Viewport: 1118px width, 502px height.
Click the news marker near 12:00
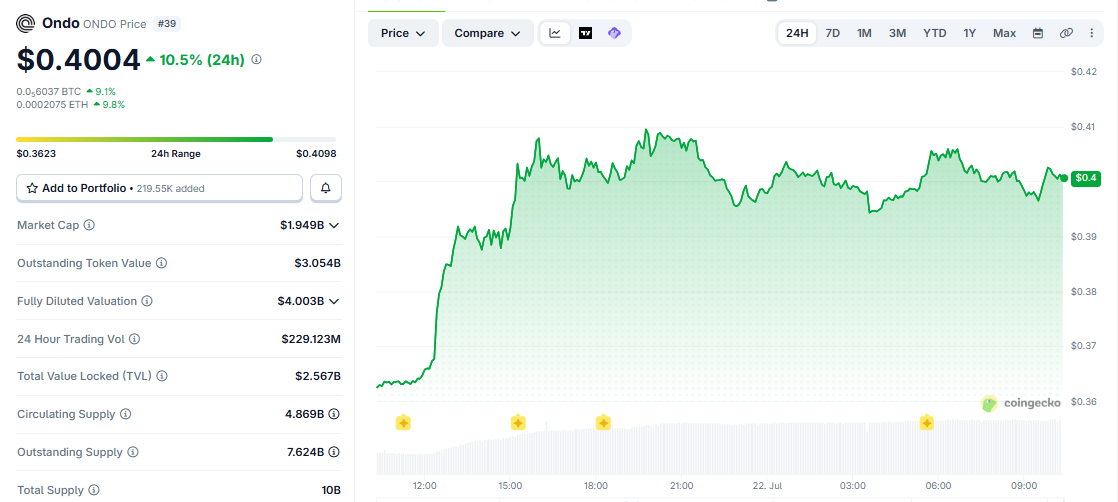click(x=403, y=423)
